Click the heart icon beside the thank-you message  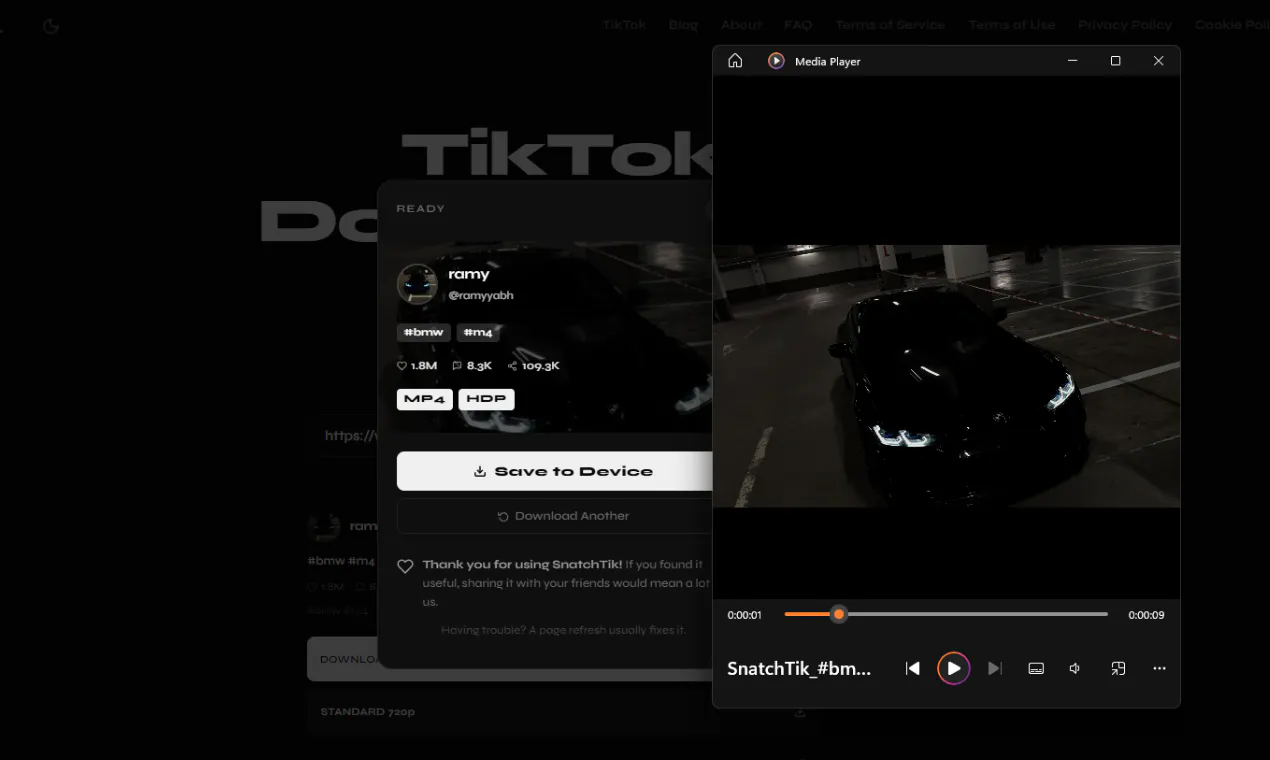pos(405,566)
